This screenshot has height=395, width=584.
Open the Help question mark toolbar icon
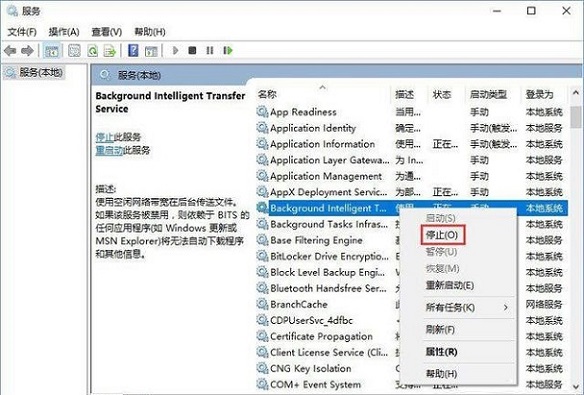click(133, 51)
